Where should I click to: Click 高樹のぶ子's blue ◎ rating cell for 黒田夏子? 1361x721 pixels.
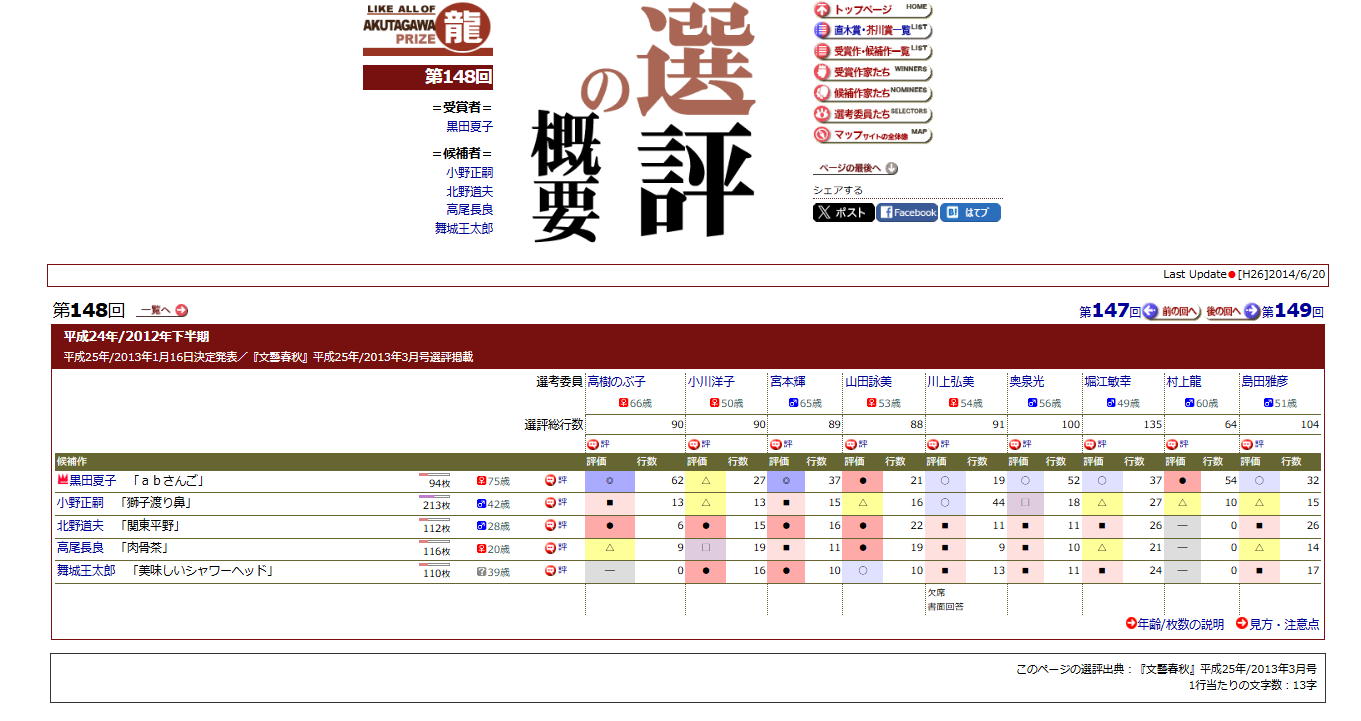(609, 481)
